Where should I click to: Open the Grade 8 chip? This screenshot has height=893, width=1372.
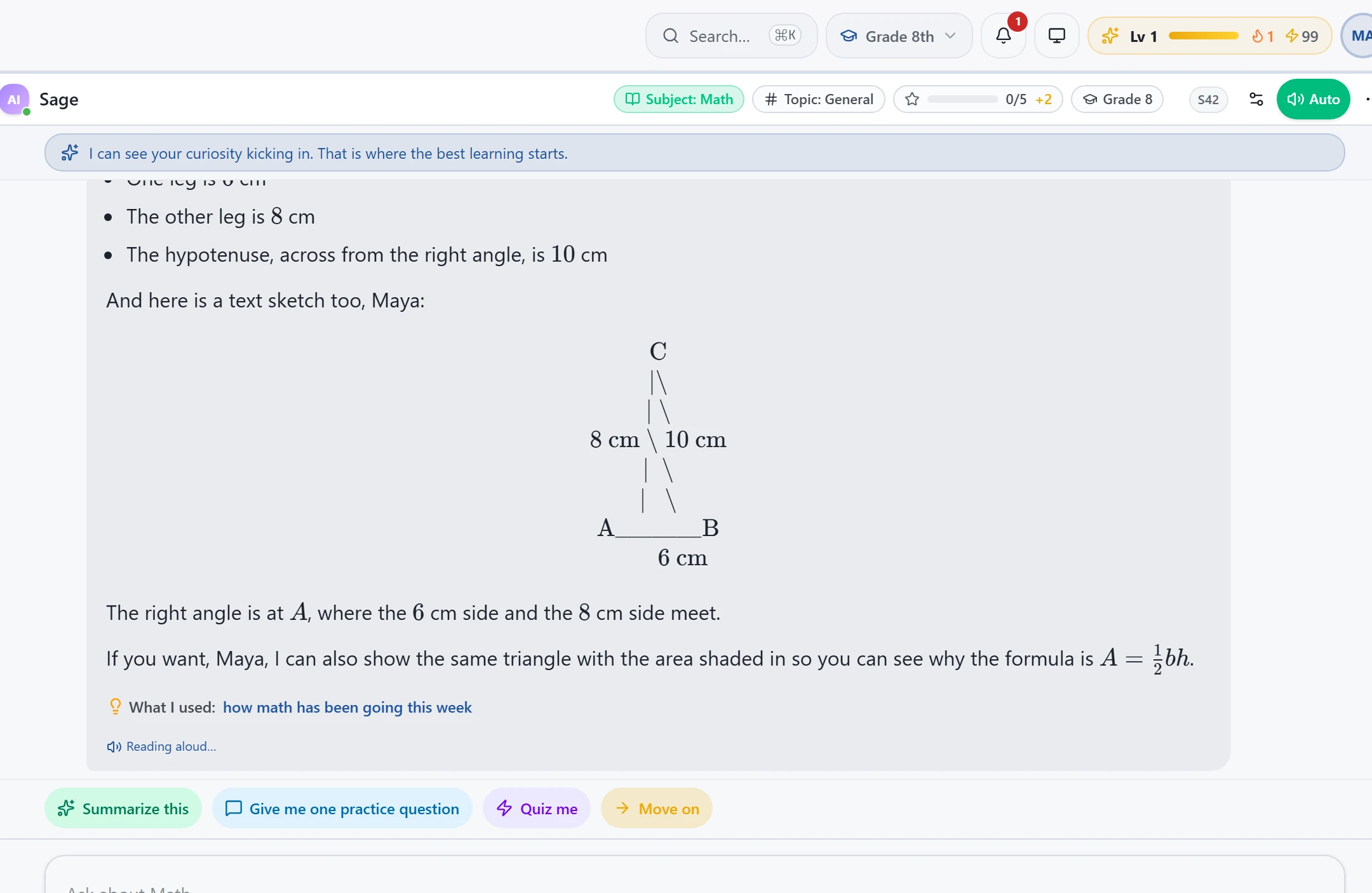pos(1117,99)
